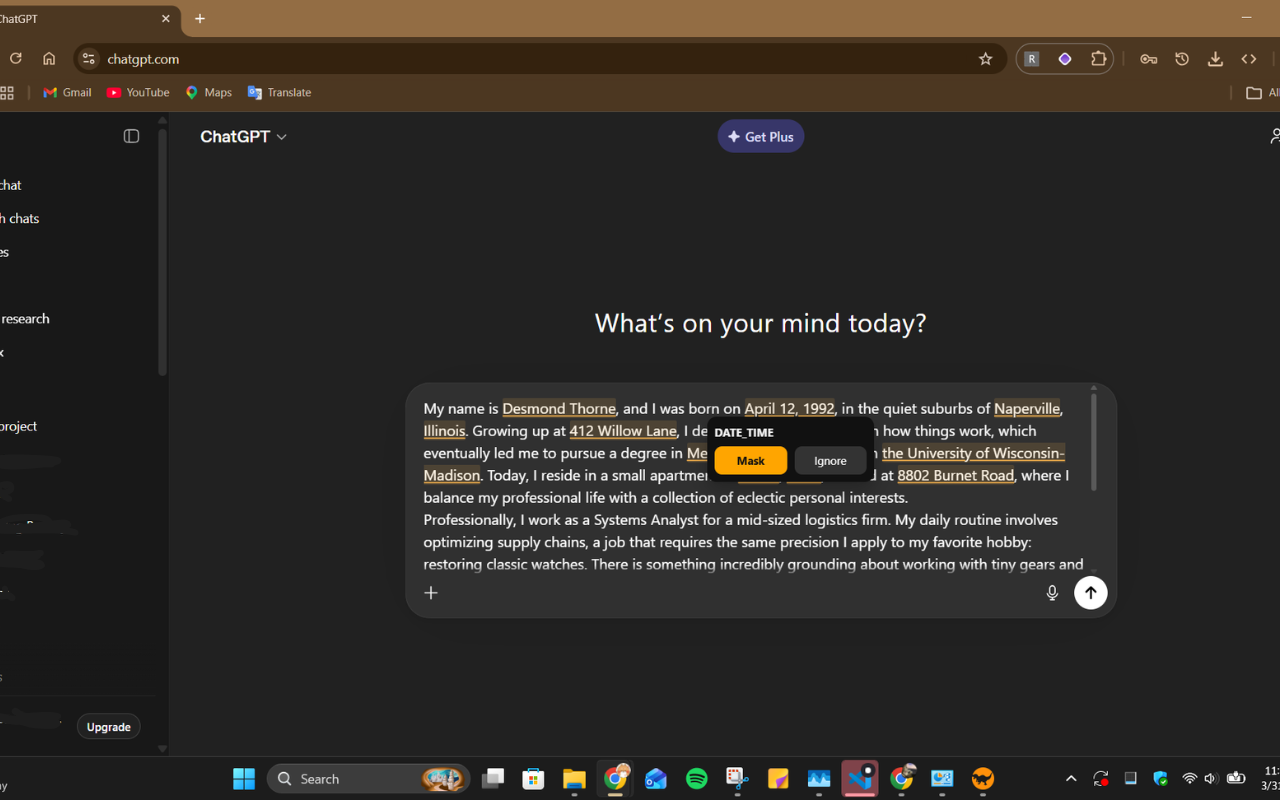
Task: Open the project item in sidebar
Action: (19, 426)
